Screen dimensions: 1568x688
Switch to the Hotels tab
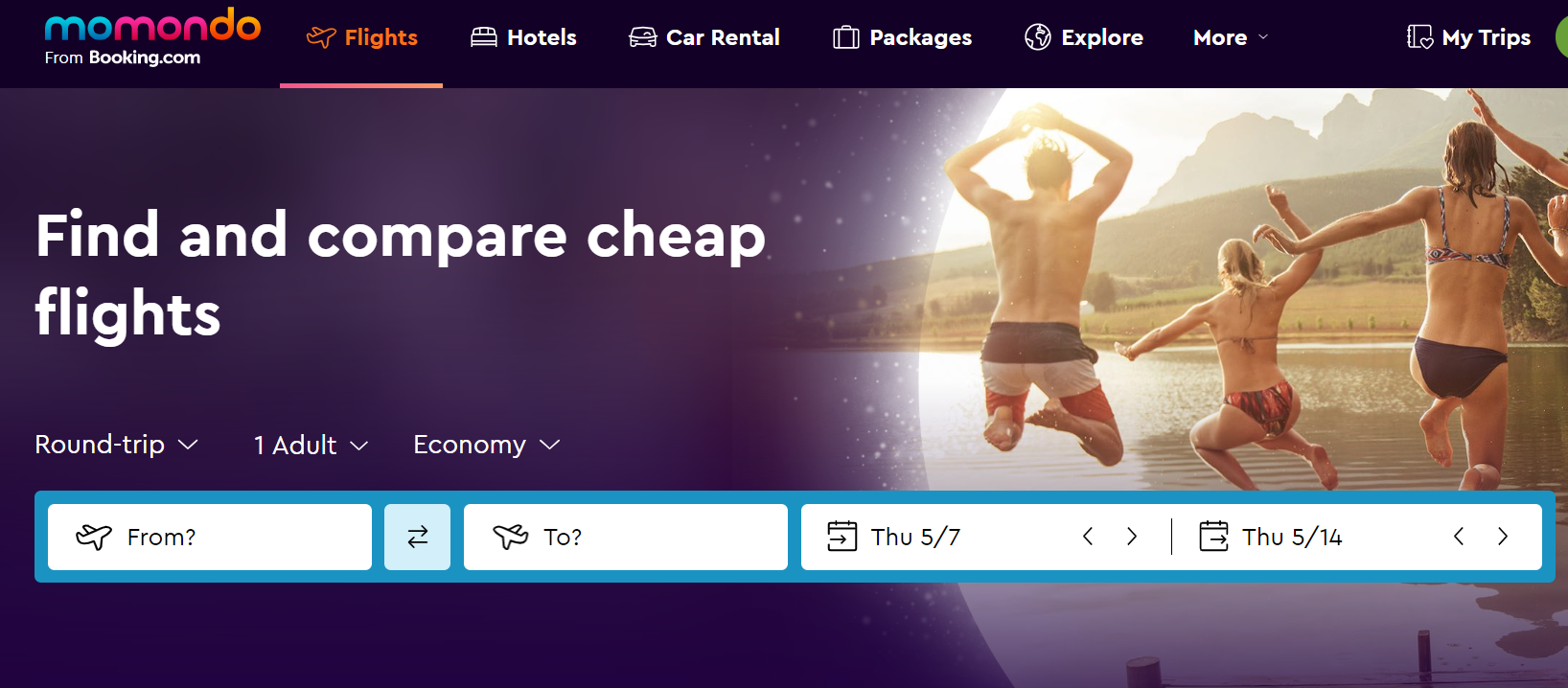(x=523, y=37)
